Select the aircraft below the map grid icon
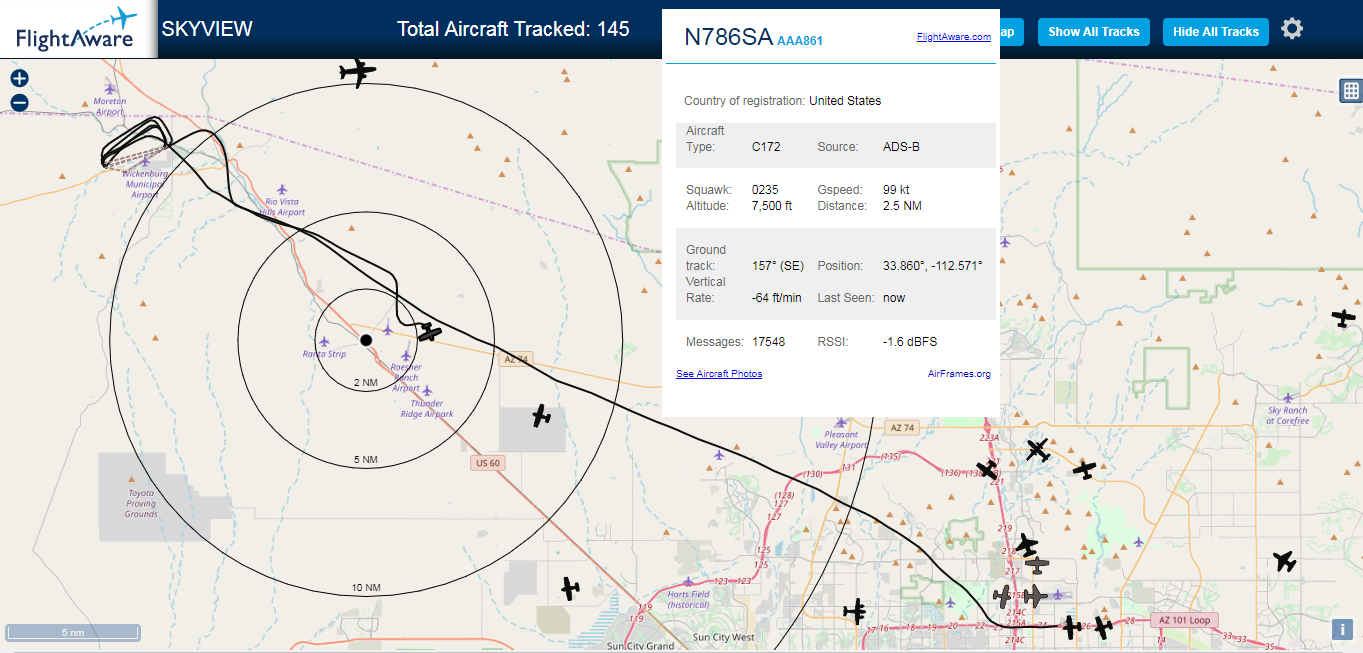 tap(1343, 318)
